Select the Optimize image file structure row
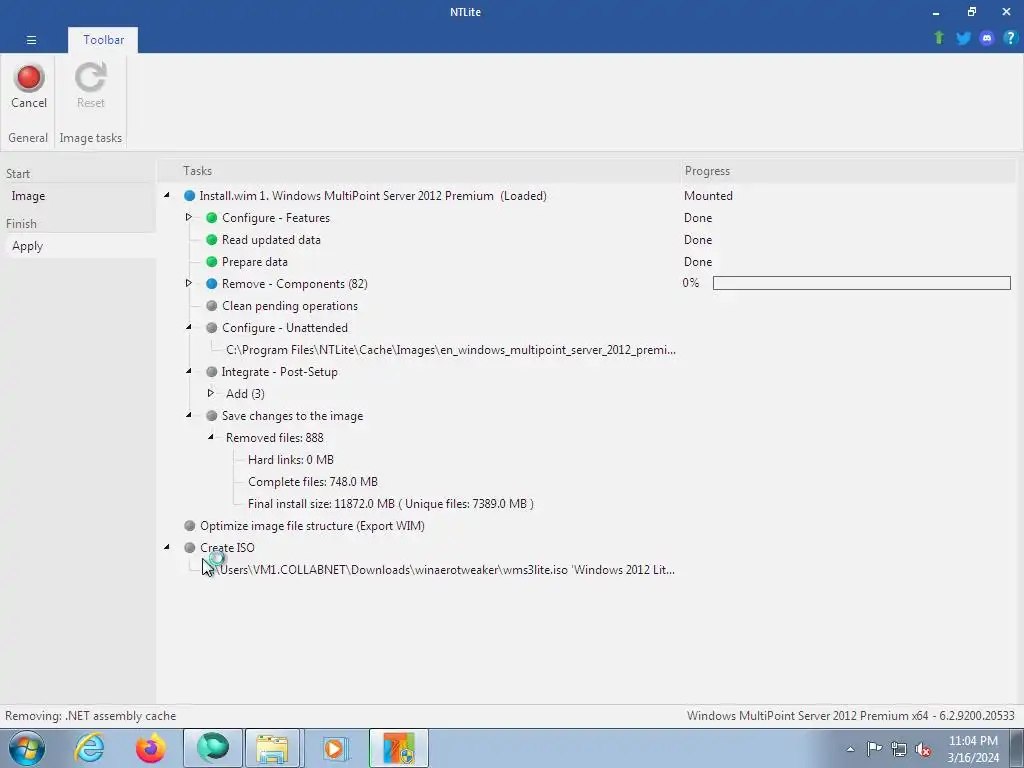The width and height of the screenshot is (1024, 768). pos(312,526)
